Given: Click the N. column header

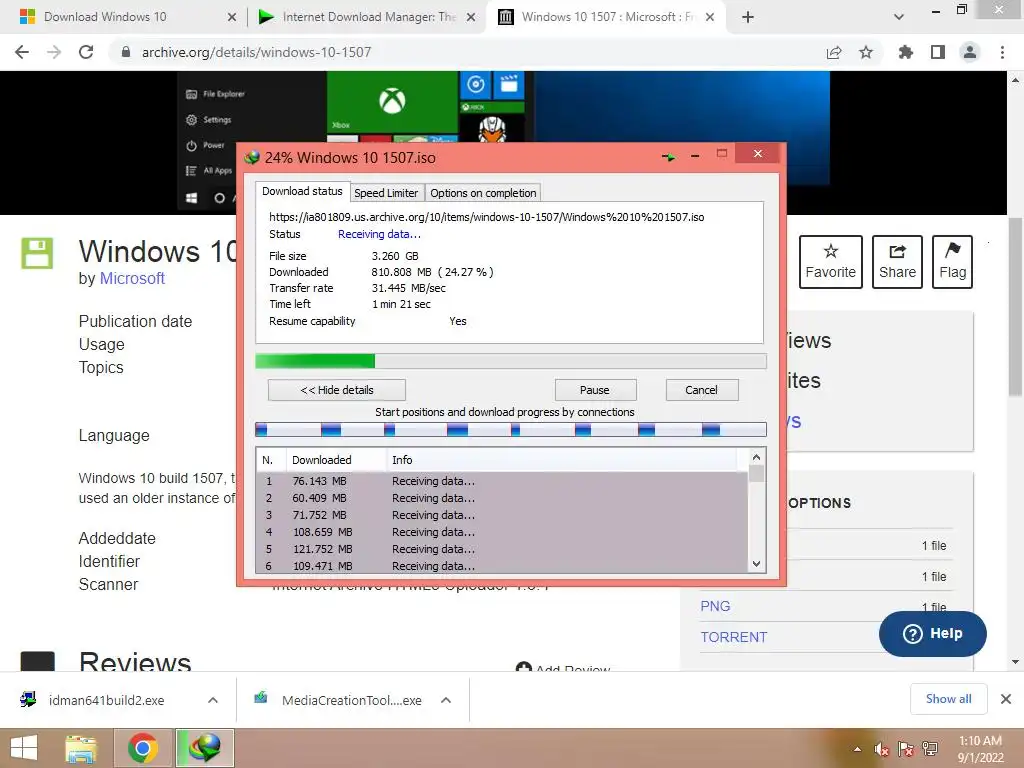Looking at the screenshot, I should click(x=271, y=460).
